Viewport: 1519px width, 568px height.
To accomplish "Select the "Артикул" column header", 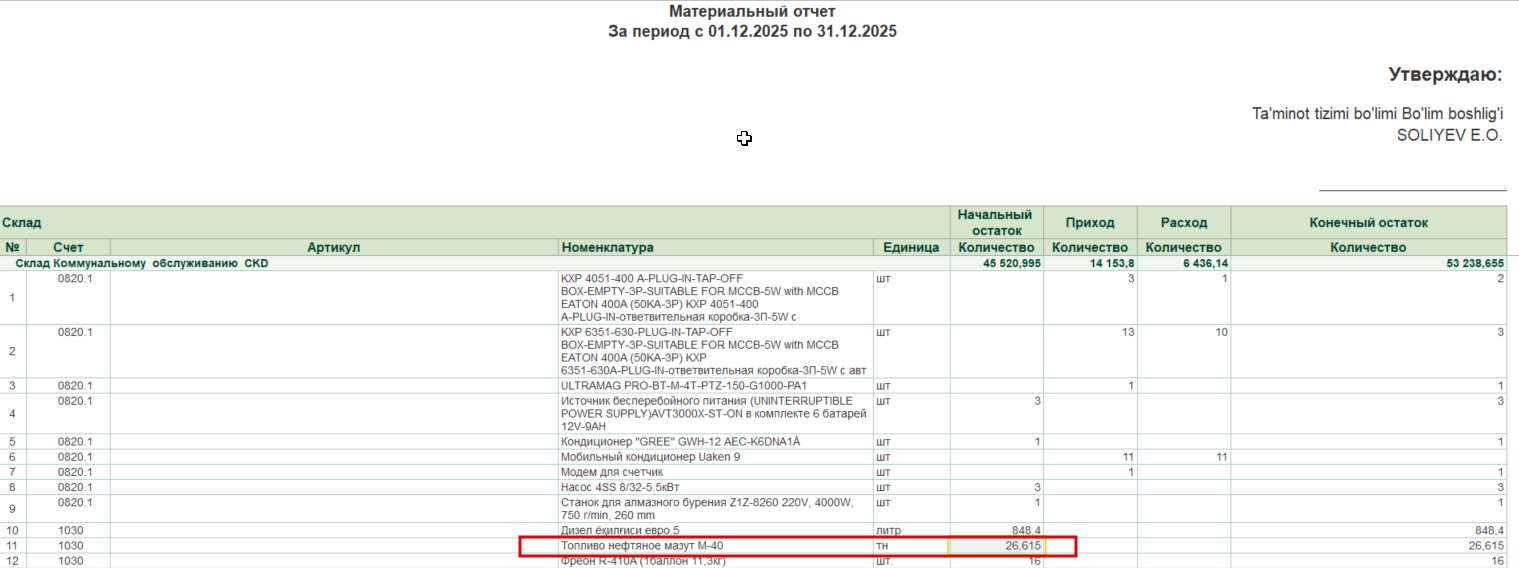I will pos(334,247).
